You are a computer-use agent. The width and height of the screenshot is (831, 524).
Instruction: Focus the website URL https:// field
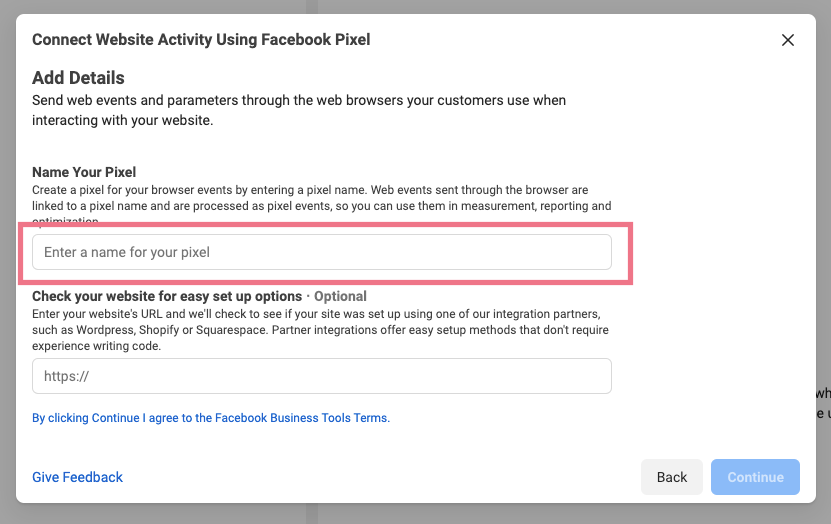321,377
